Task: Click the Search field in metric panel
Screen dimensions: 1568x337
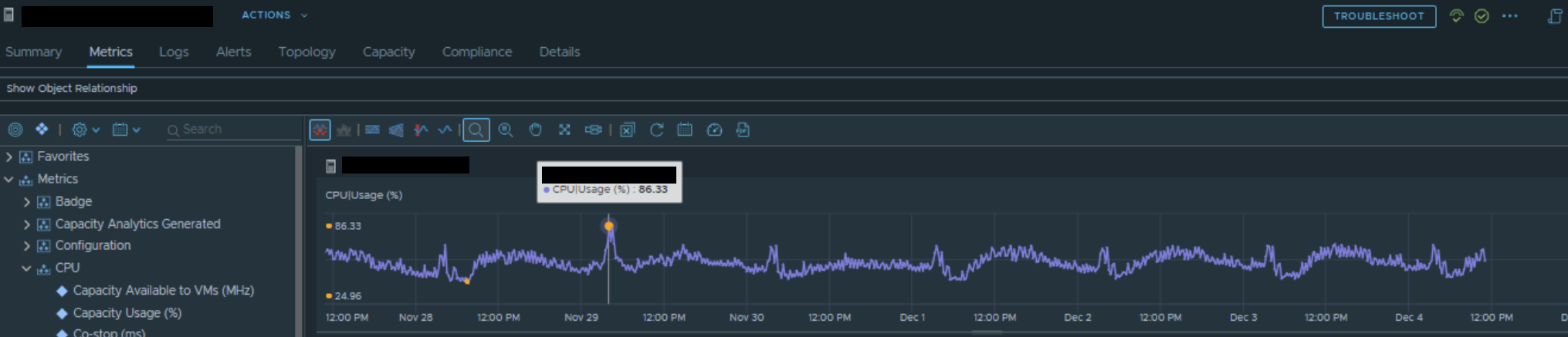Action: tap(233, 130)
